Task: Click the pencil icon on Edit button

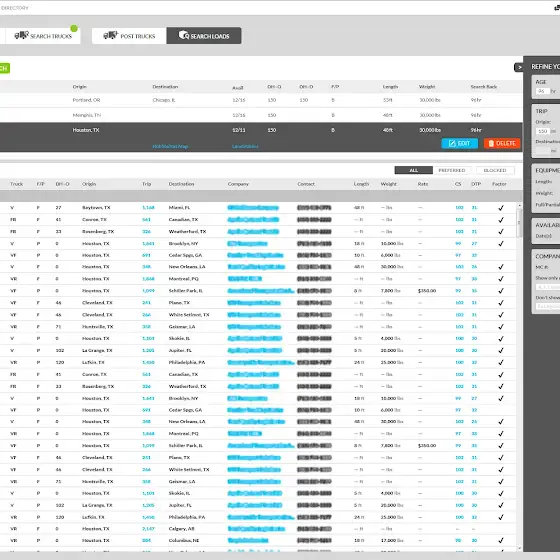Action: click(x=452, y=144)
